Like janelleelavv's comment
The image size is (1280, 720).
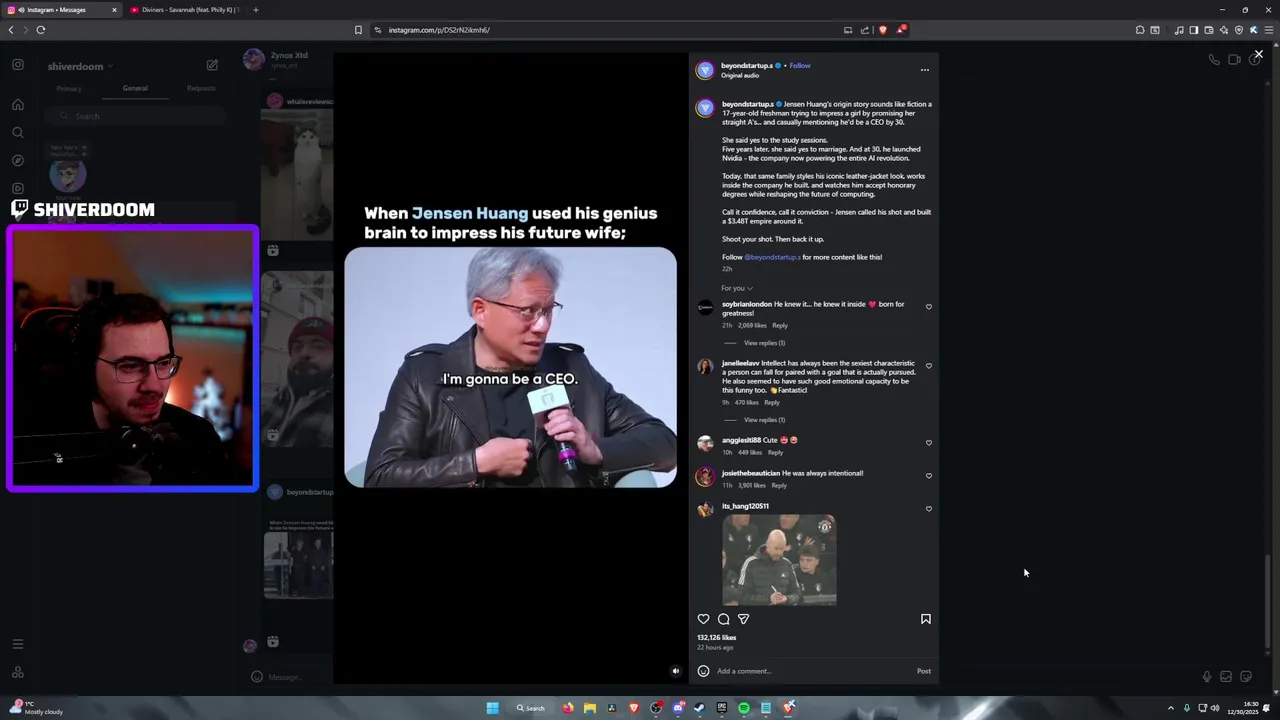928,366
